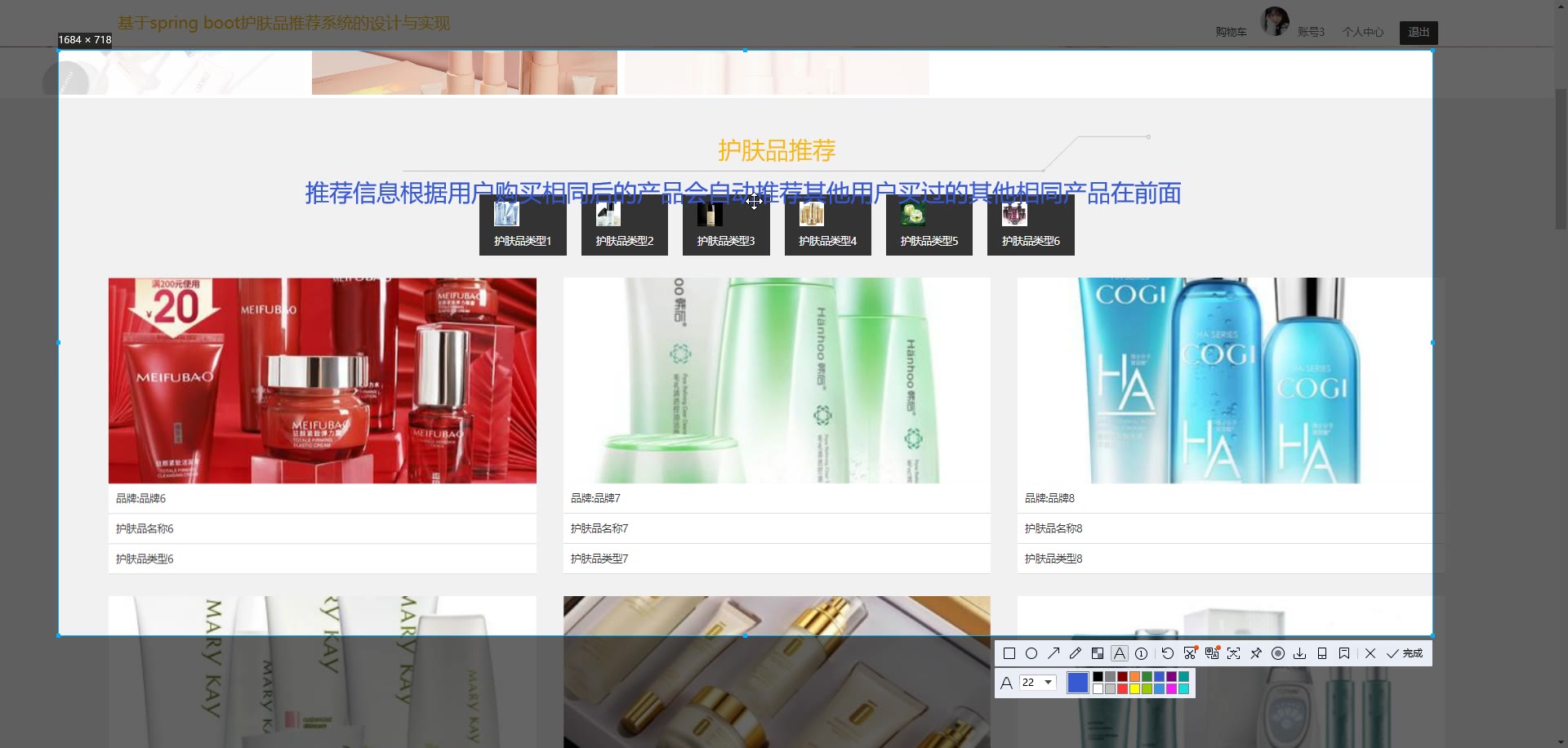Pick the cyan color swatch
1568x748 pixels.
click(x=1184, y=689)
